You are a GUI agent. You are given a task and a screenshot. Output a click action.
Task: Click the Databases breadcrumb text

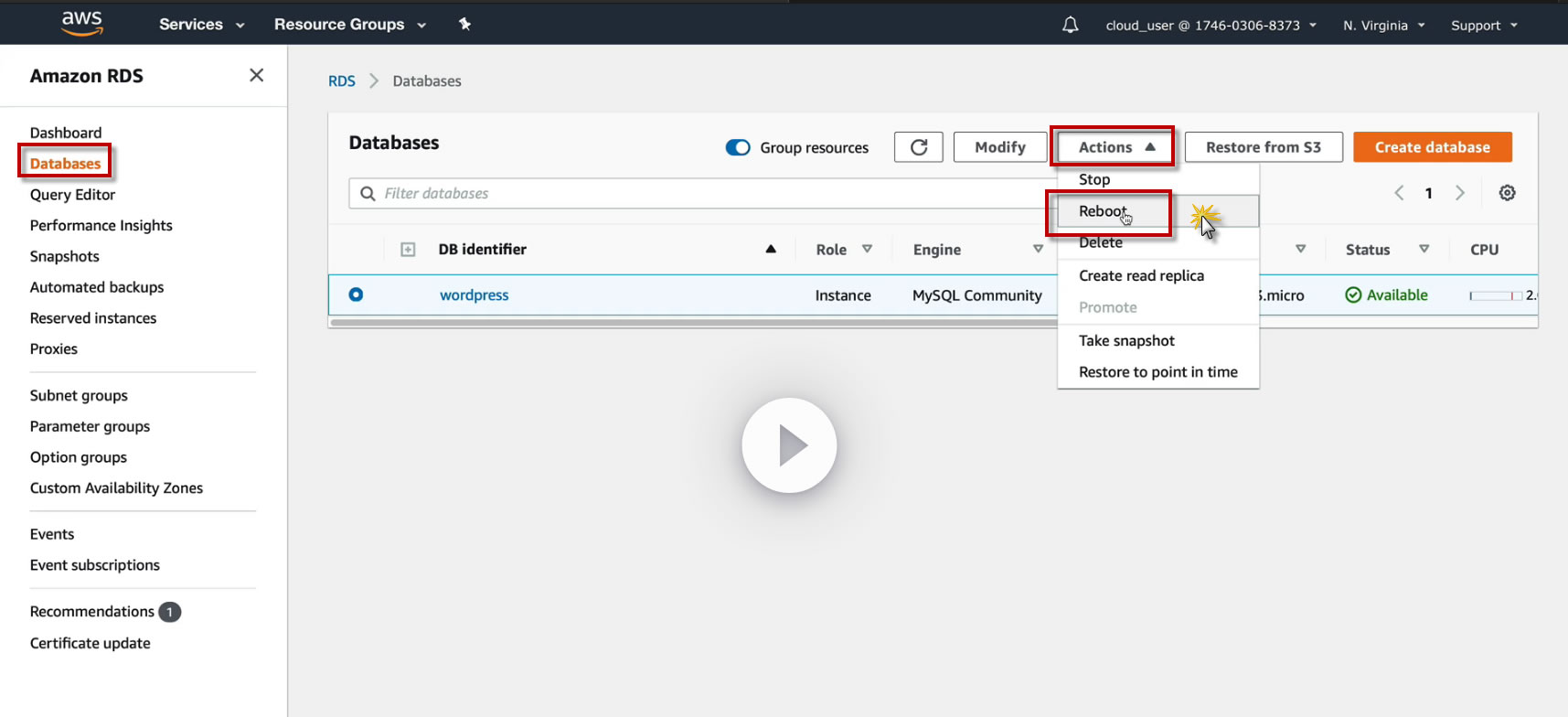(427, 81)
